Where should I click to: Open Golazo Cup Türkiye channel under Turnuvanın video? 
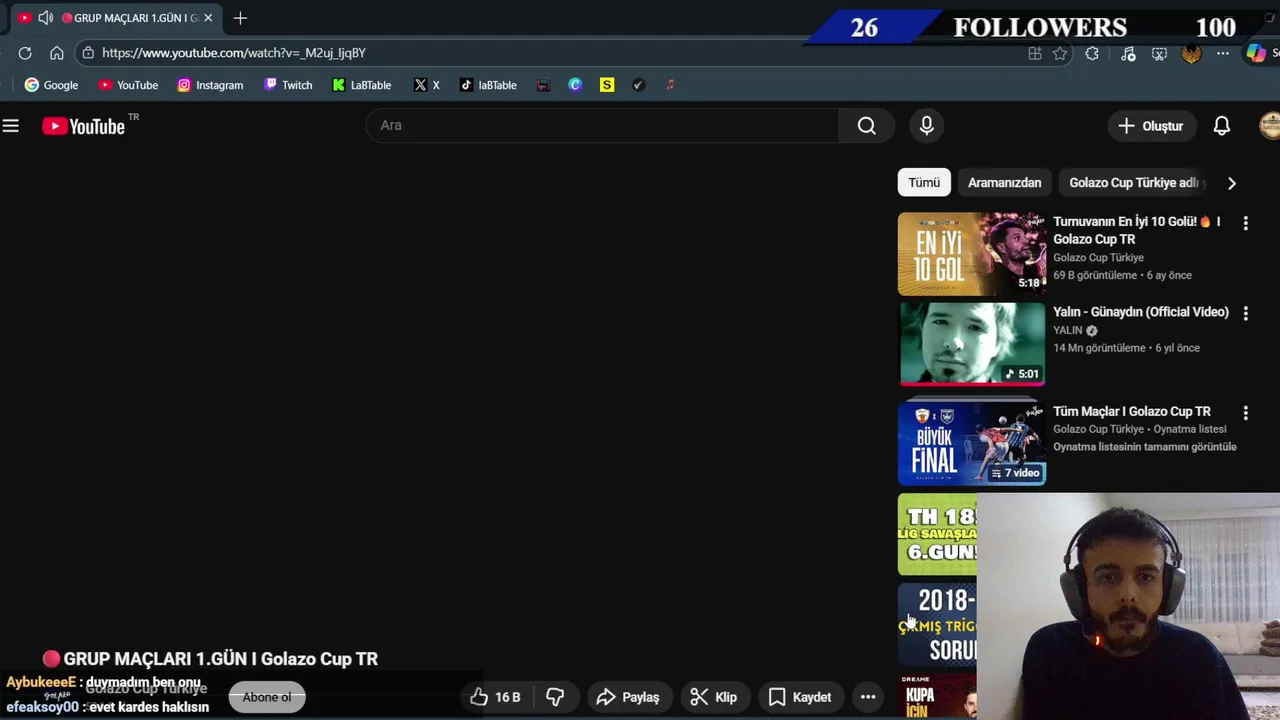pyautogui.click(x=1098, y=257)
